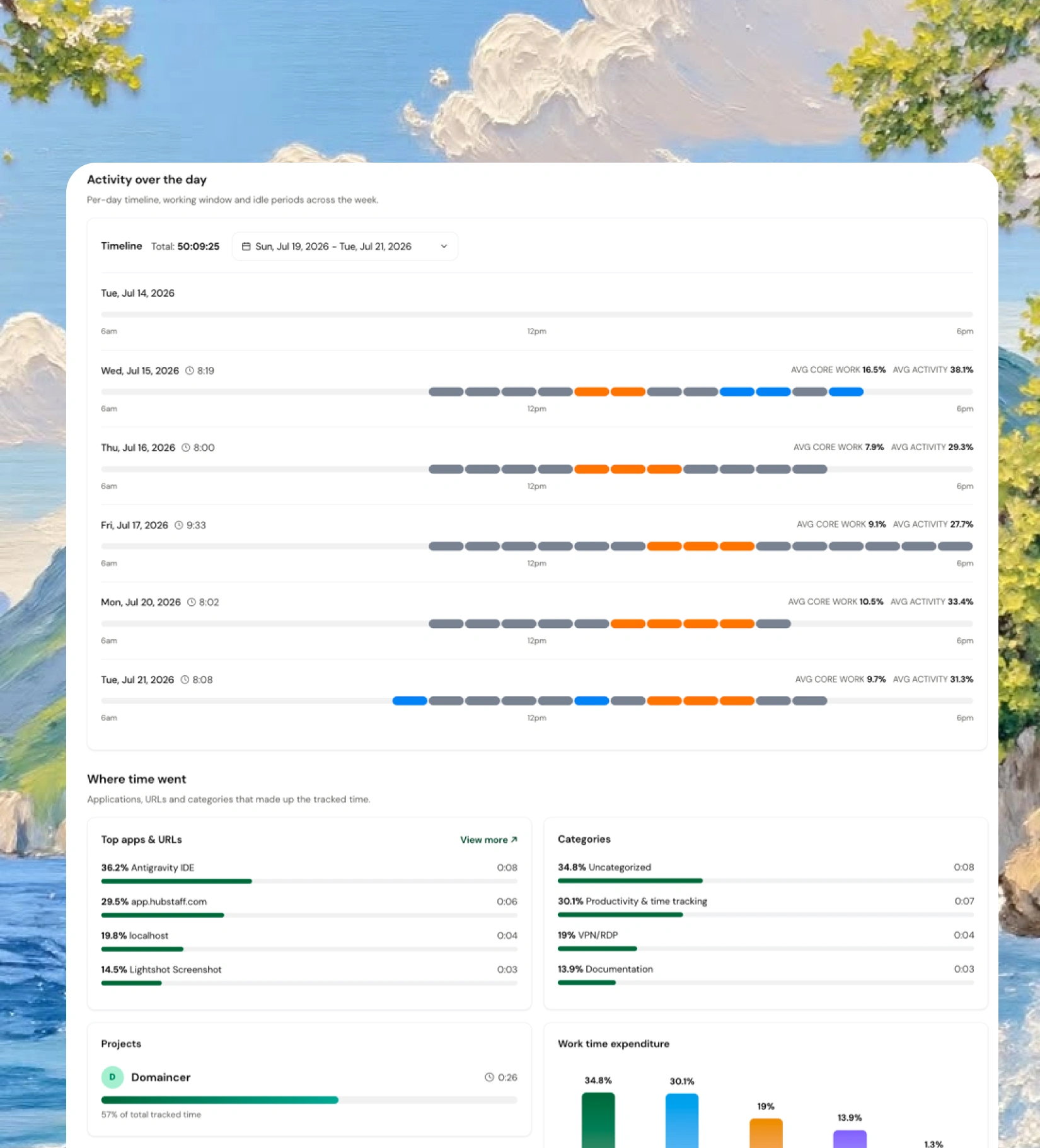
Task: Click clock icon next to Fri, Jul 17 duration
Action: click(179, 525)
